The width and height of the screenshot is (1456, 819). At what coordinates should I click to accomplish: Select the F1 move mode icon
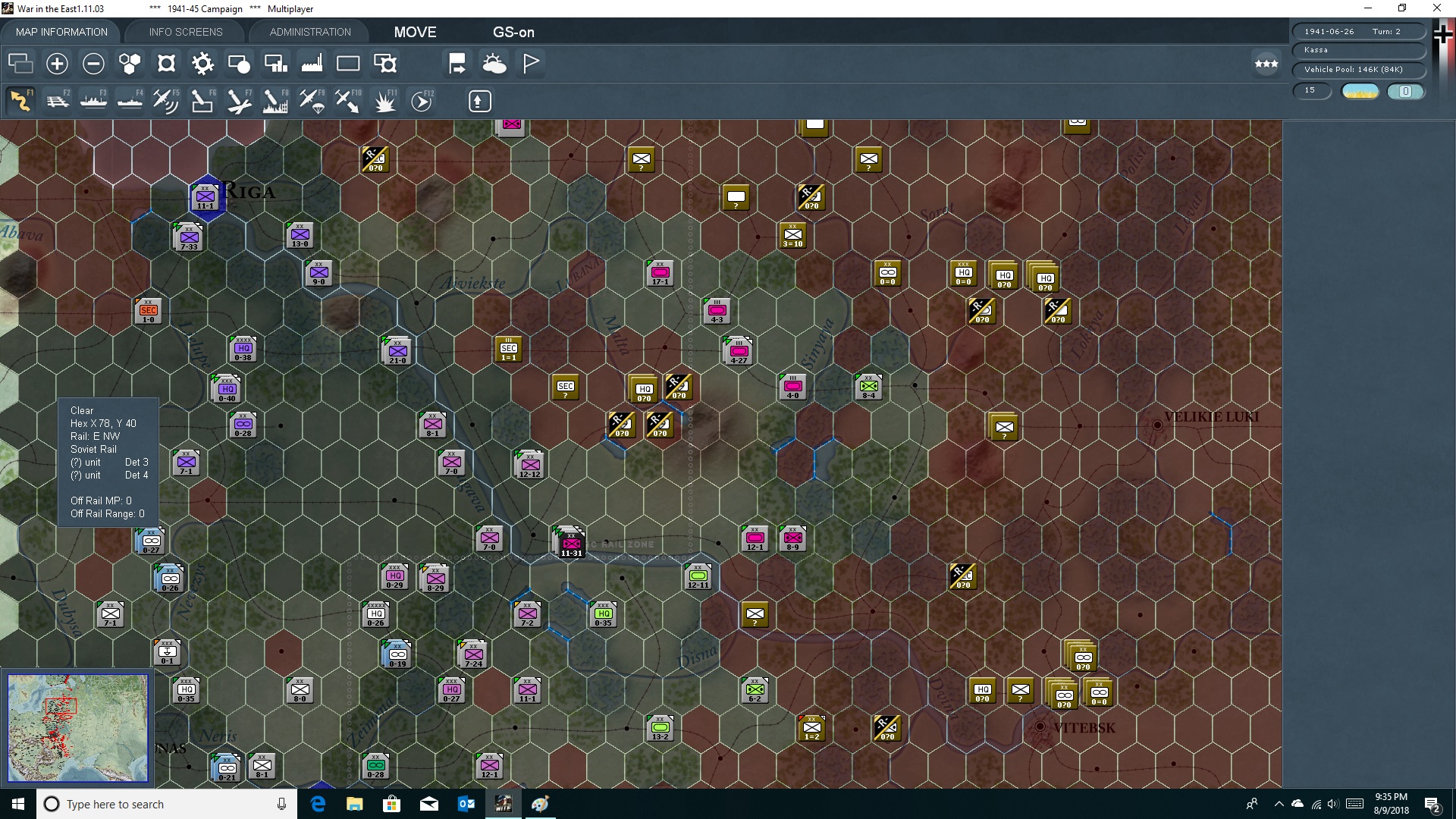point(20,101)
